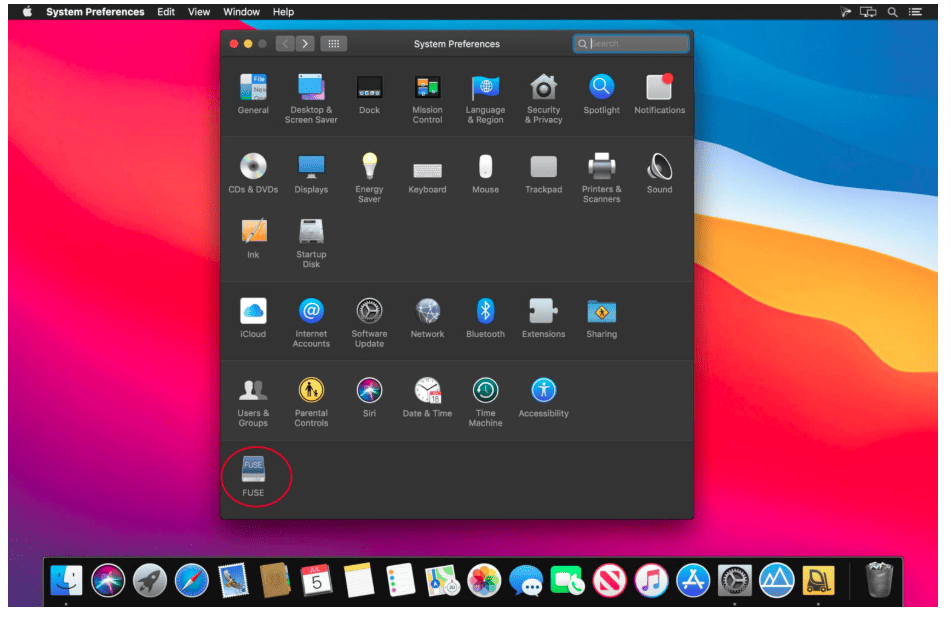Click the Show All grid button
Screen dimensions: 951x618
pos(334,44)
